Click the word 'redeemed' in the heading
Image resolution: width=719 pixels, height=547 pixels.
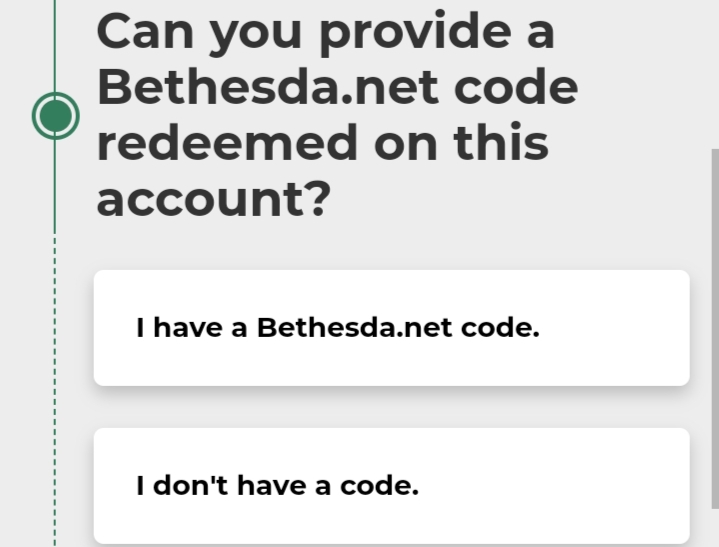(227, 142)
